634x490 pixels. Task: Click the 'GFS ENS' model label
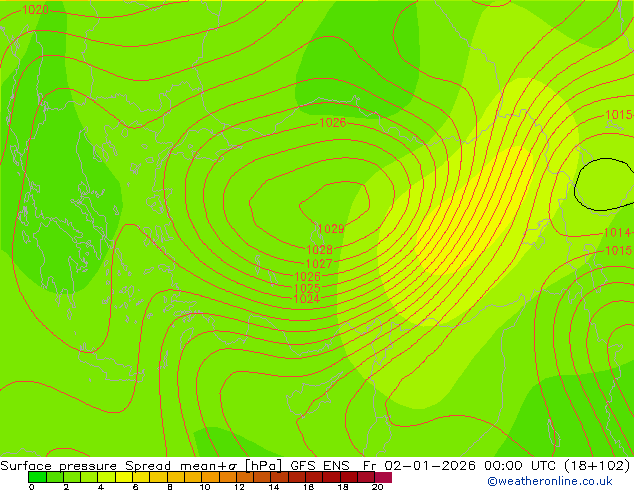click(x=320, y=466)
